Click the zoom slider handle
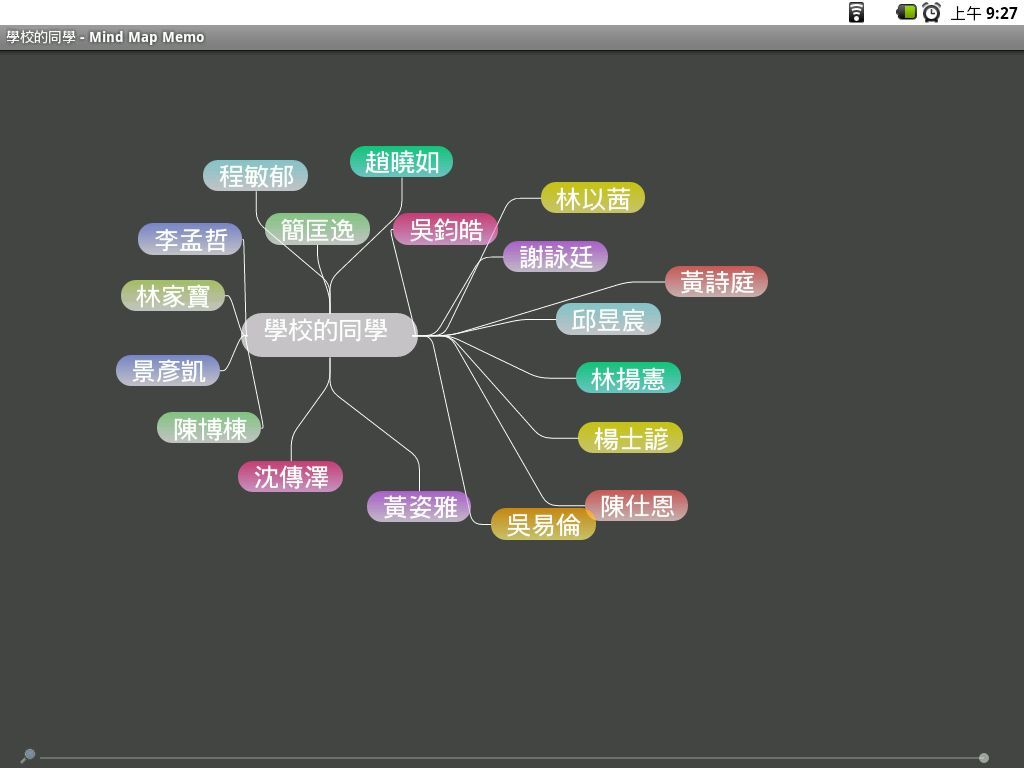 click(x=984, y=758)
